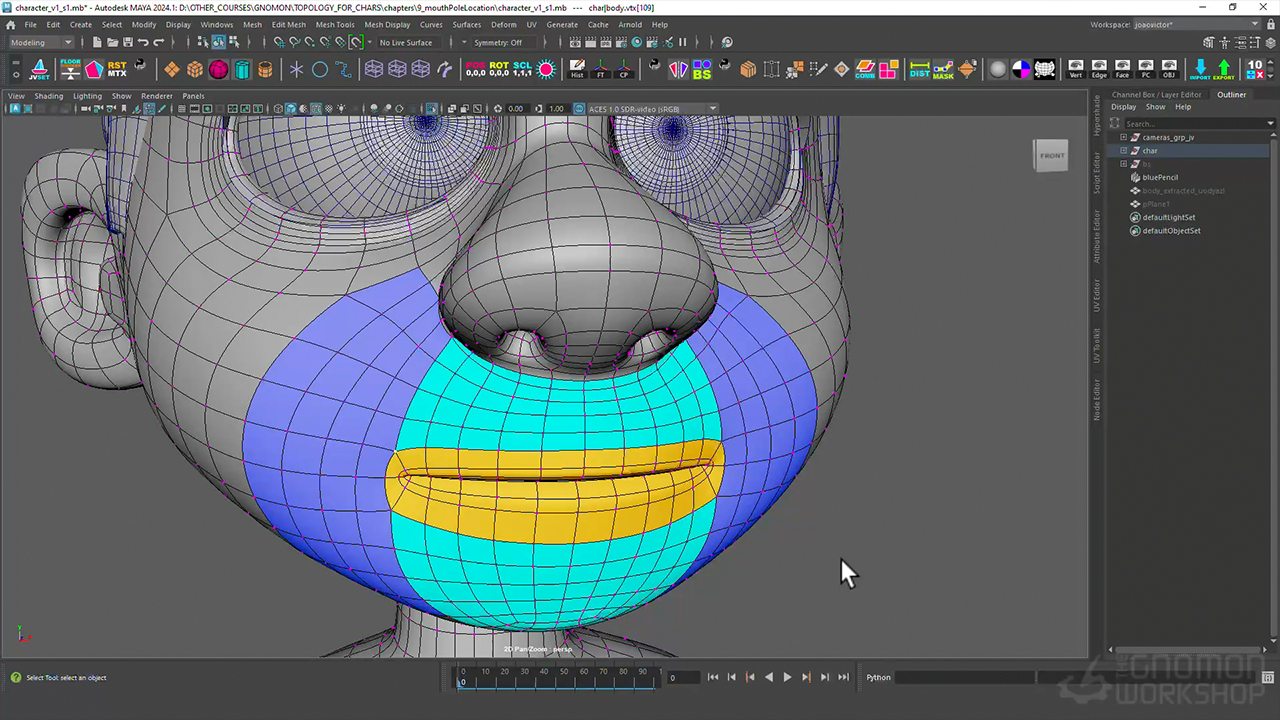Select bluePencil in the Outliner
This screenshot has height=720, width=1280.
(1160, 177)
